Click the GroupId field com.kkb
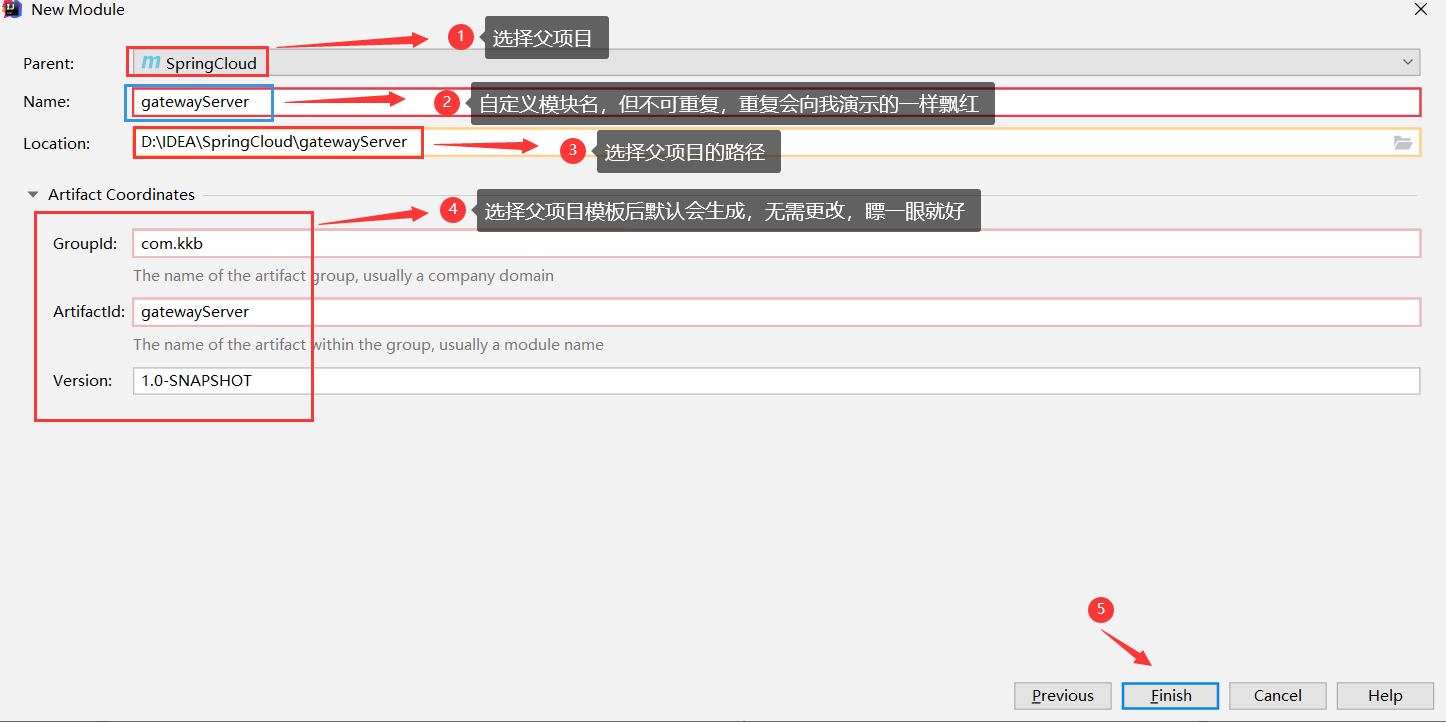 coord(776,243)
